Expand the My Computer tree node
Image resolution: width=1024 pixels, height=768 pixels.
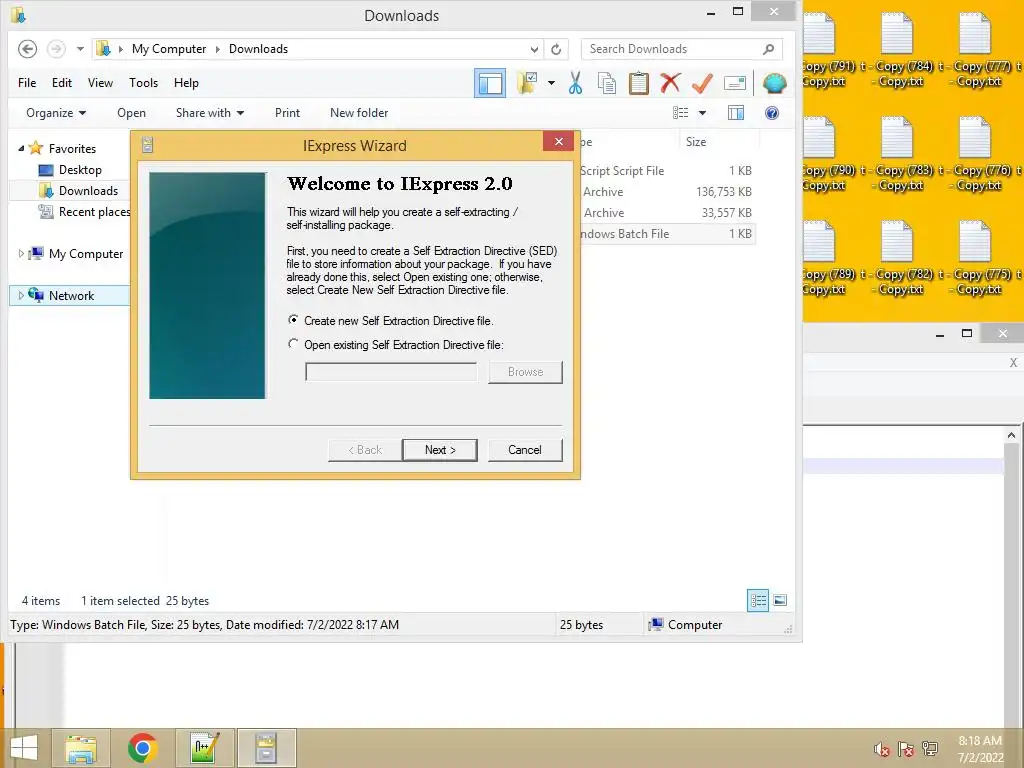21,253
